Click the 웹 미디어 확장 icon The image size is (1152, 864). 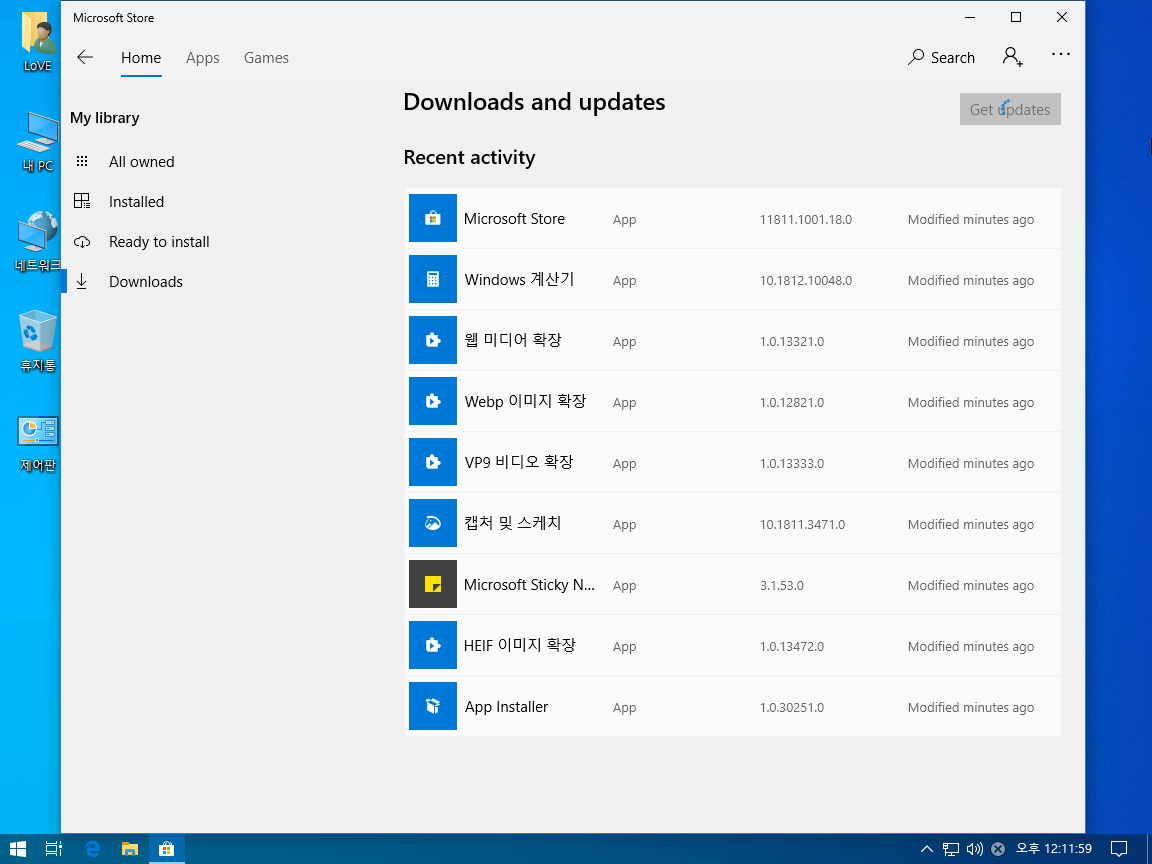coord(433,340)
